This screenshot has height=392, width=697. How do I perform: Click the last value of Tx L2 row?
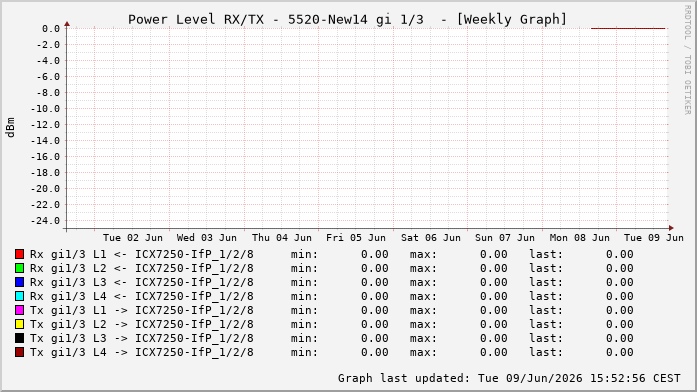[620, 324]
